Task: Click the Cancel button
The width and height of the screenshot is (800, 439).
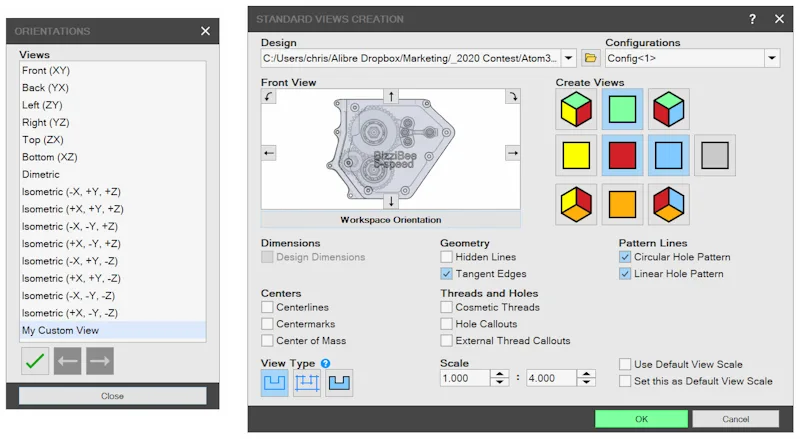Action: [735, 419]
